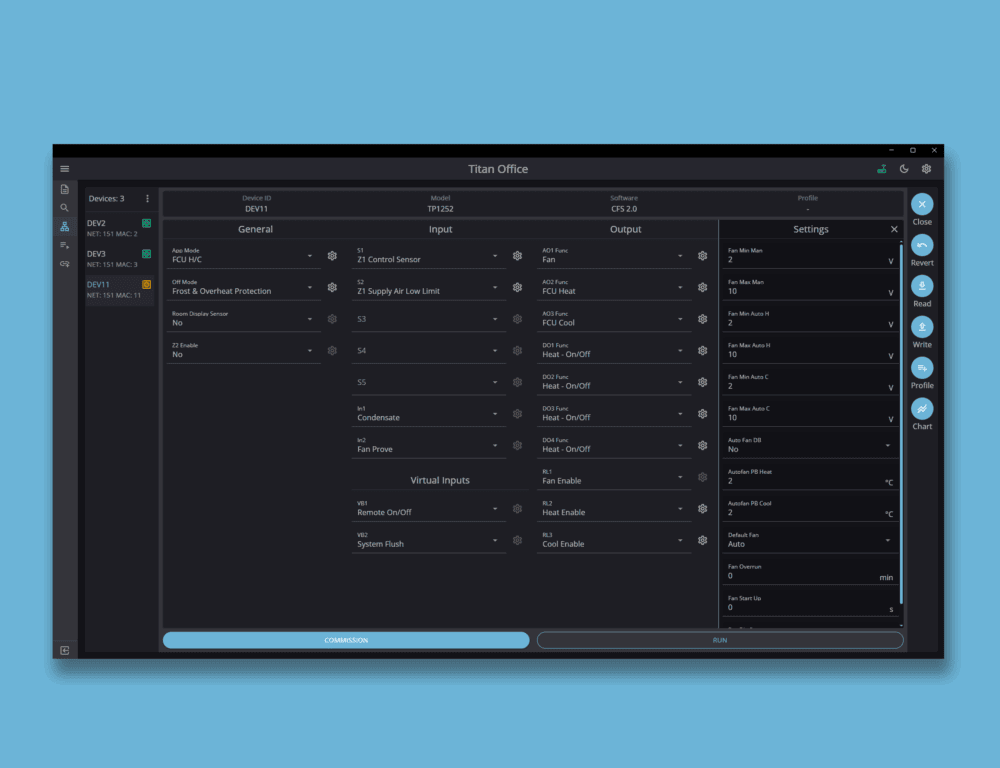Click the green connection status icon
This screenshot has width=1000, height=768.
point(881,168)
